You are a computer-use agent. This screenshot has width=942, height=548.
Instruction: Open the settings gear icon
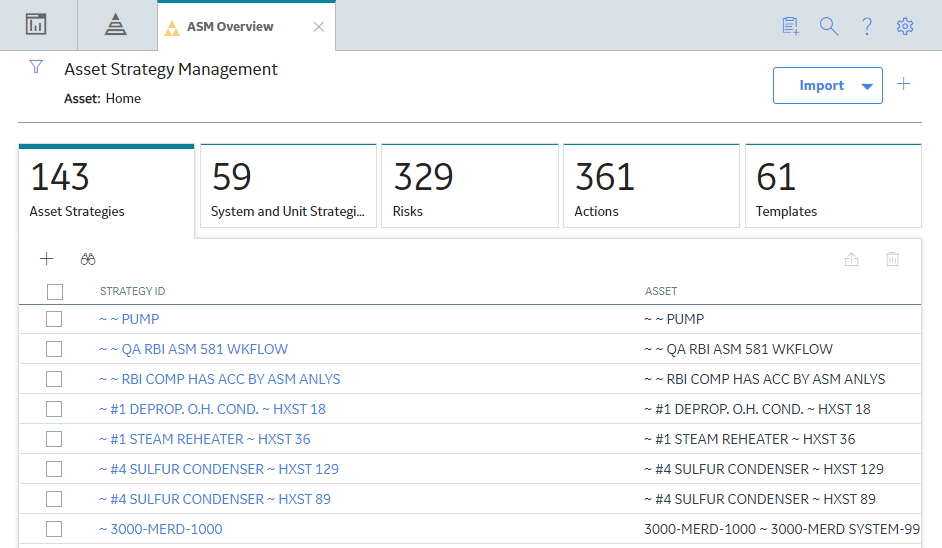click(x=905, y=26)
